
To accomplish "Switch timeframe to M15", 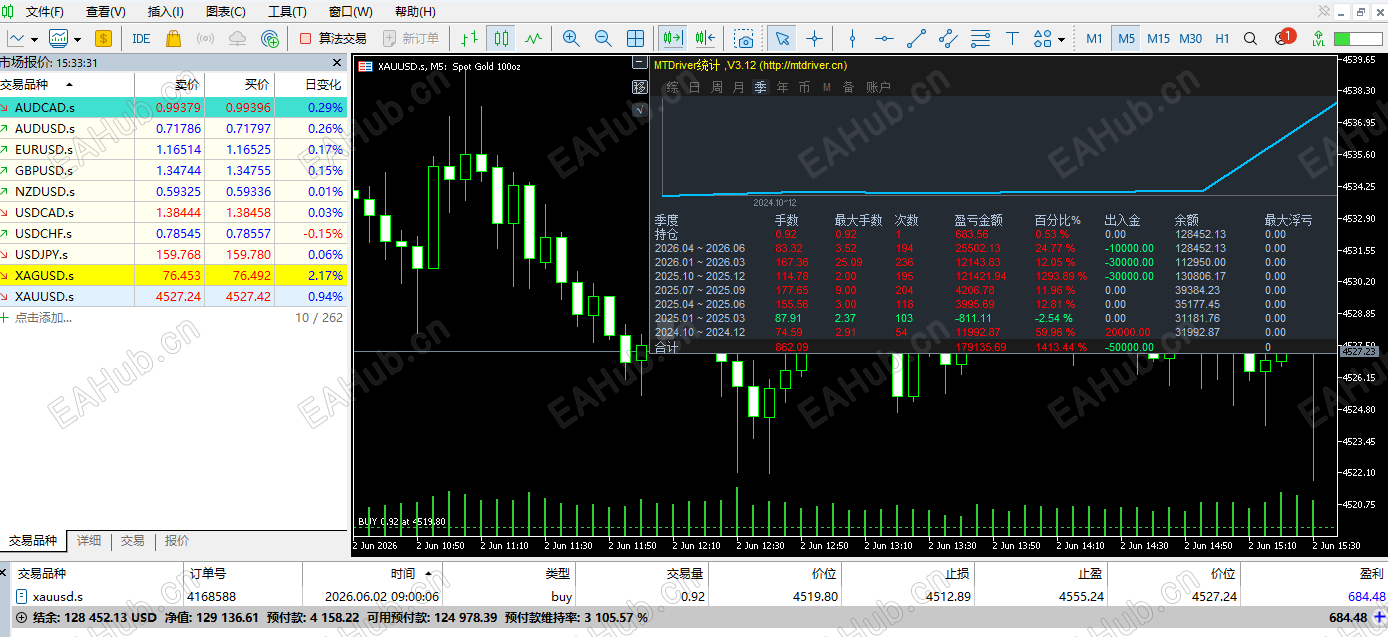I will point(1158,38).
